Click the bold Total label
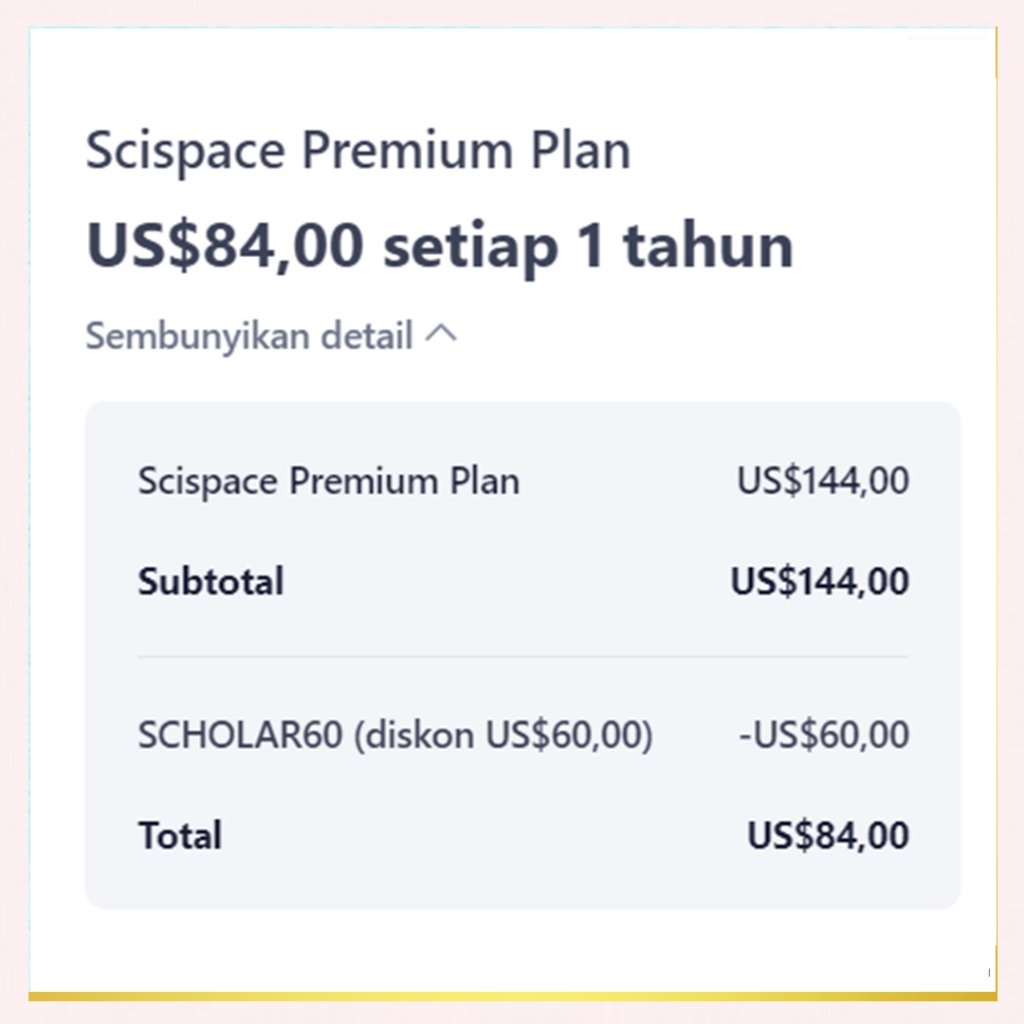Image resolution: width=1024 pixels, height=1024 pixels. (x=180, y=835)
